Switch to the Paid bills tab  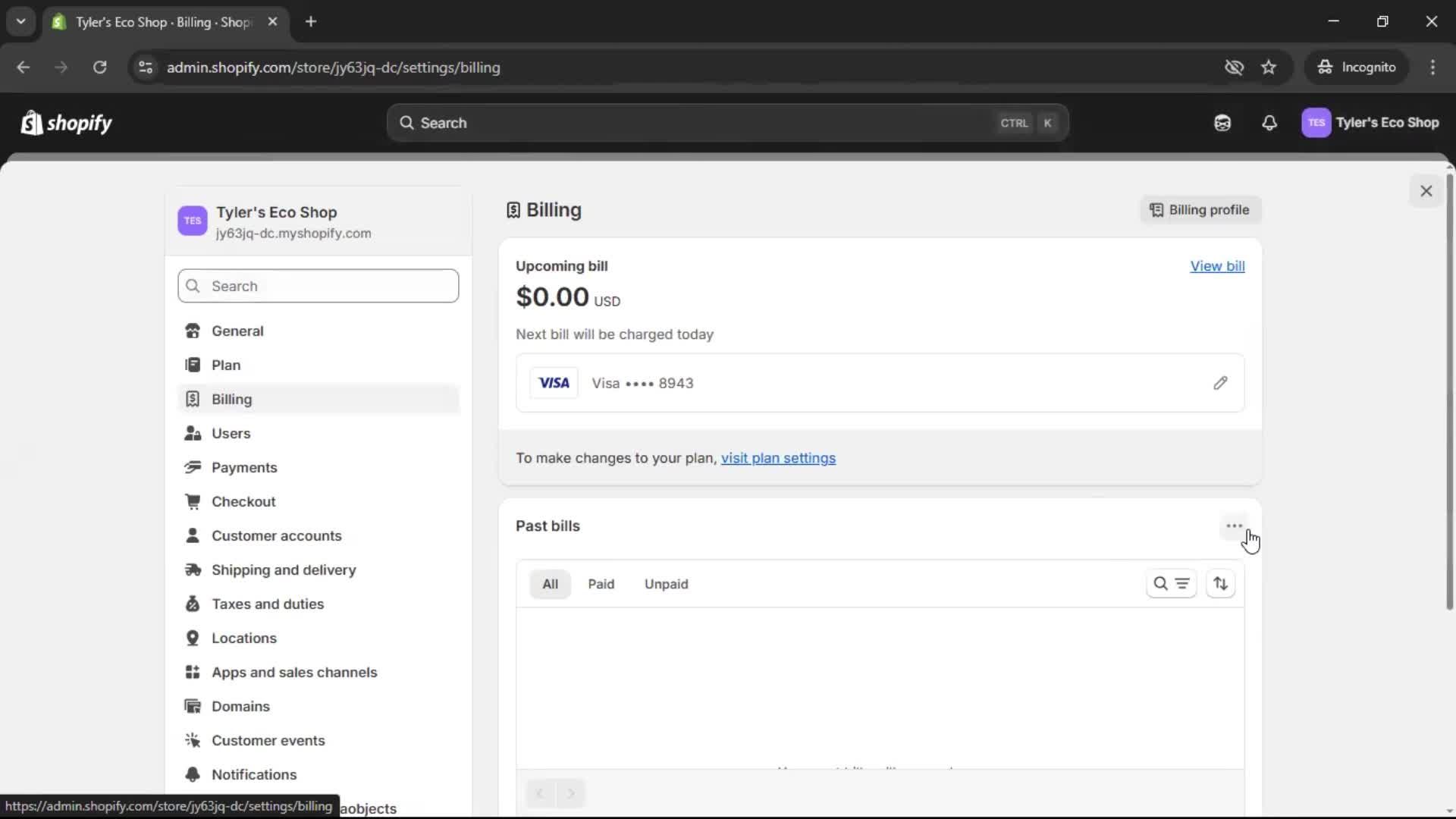(601, 584)
